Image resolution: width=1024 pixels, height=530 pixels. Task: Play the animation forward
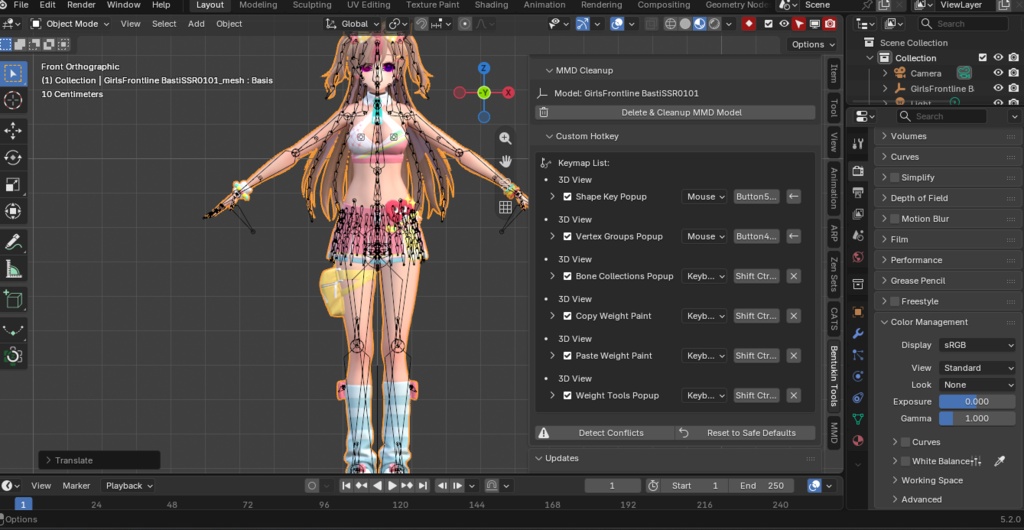(x=392, y=486)
